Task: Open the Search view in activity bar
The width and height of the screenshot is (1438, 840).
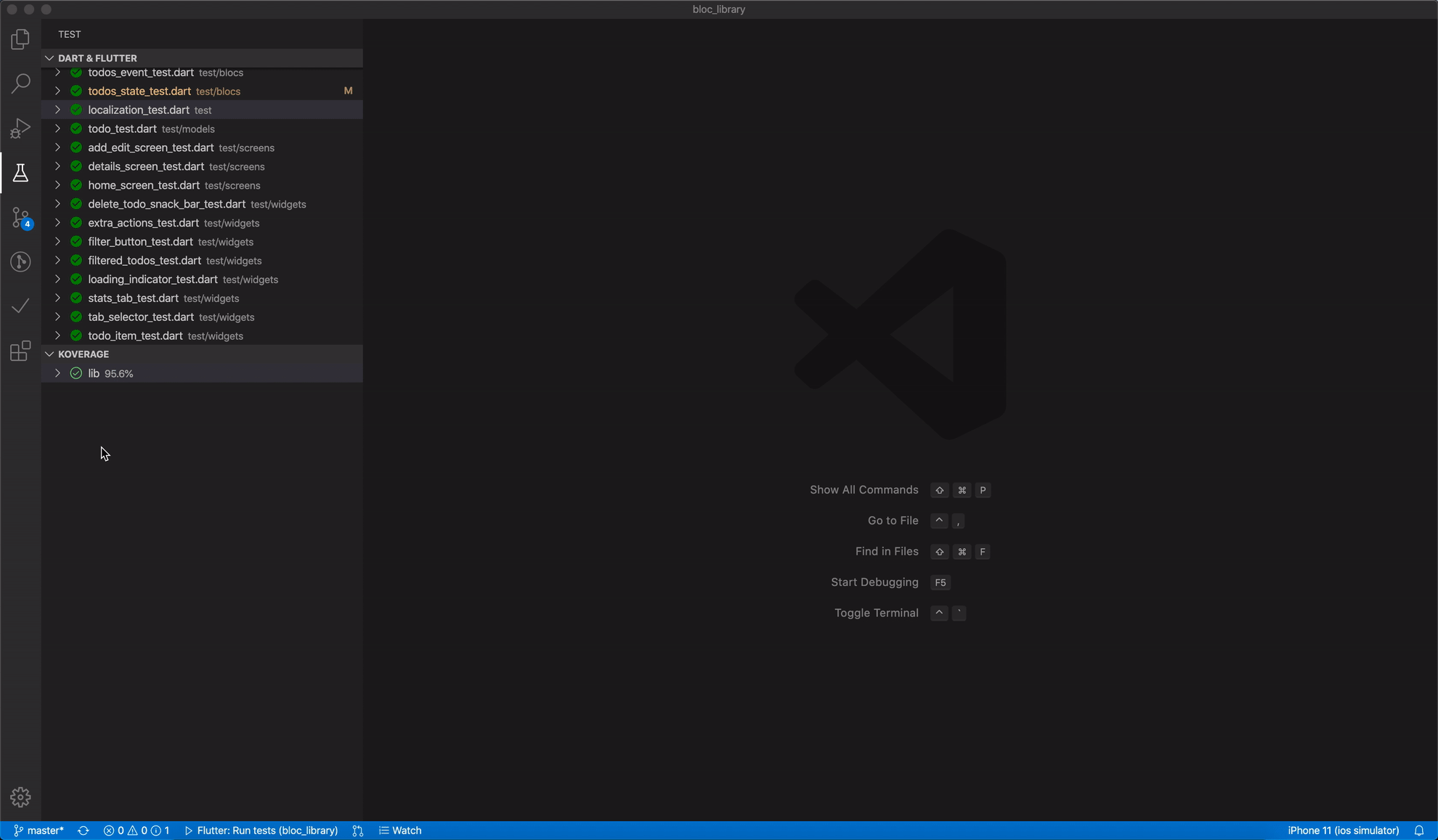Action: (x=20, y=83)
